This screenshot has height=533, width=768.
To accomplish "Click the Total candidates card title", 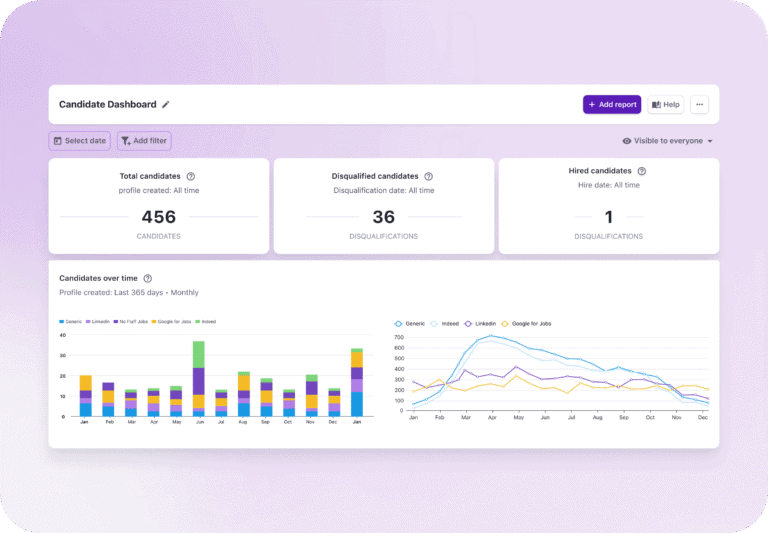I will coord(150,176).
